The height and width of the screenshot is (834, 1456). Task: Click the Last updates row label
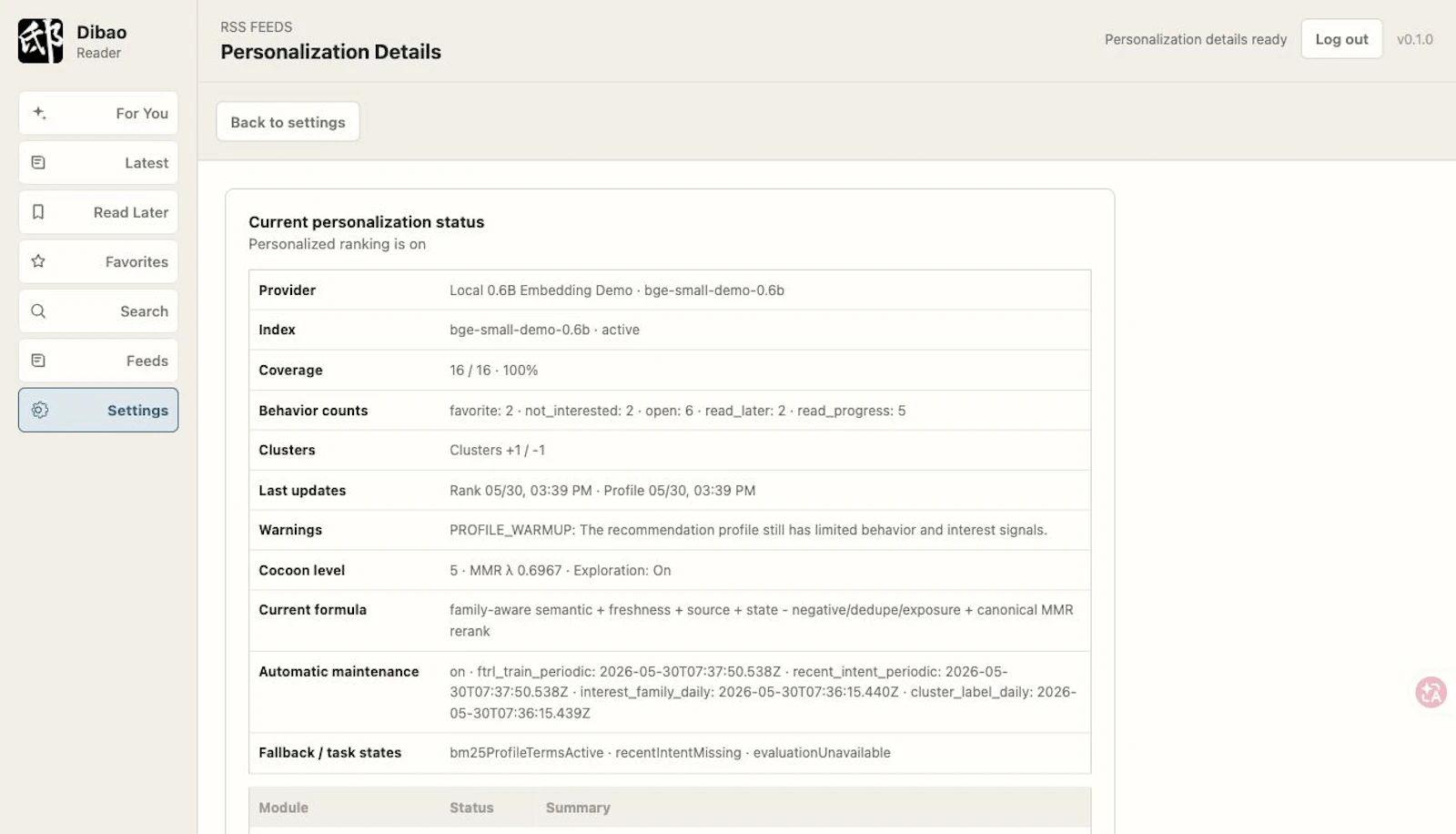click(302, 490)
